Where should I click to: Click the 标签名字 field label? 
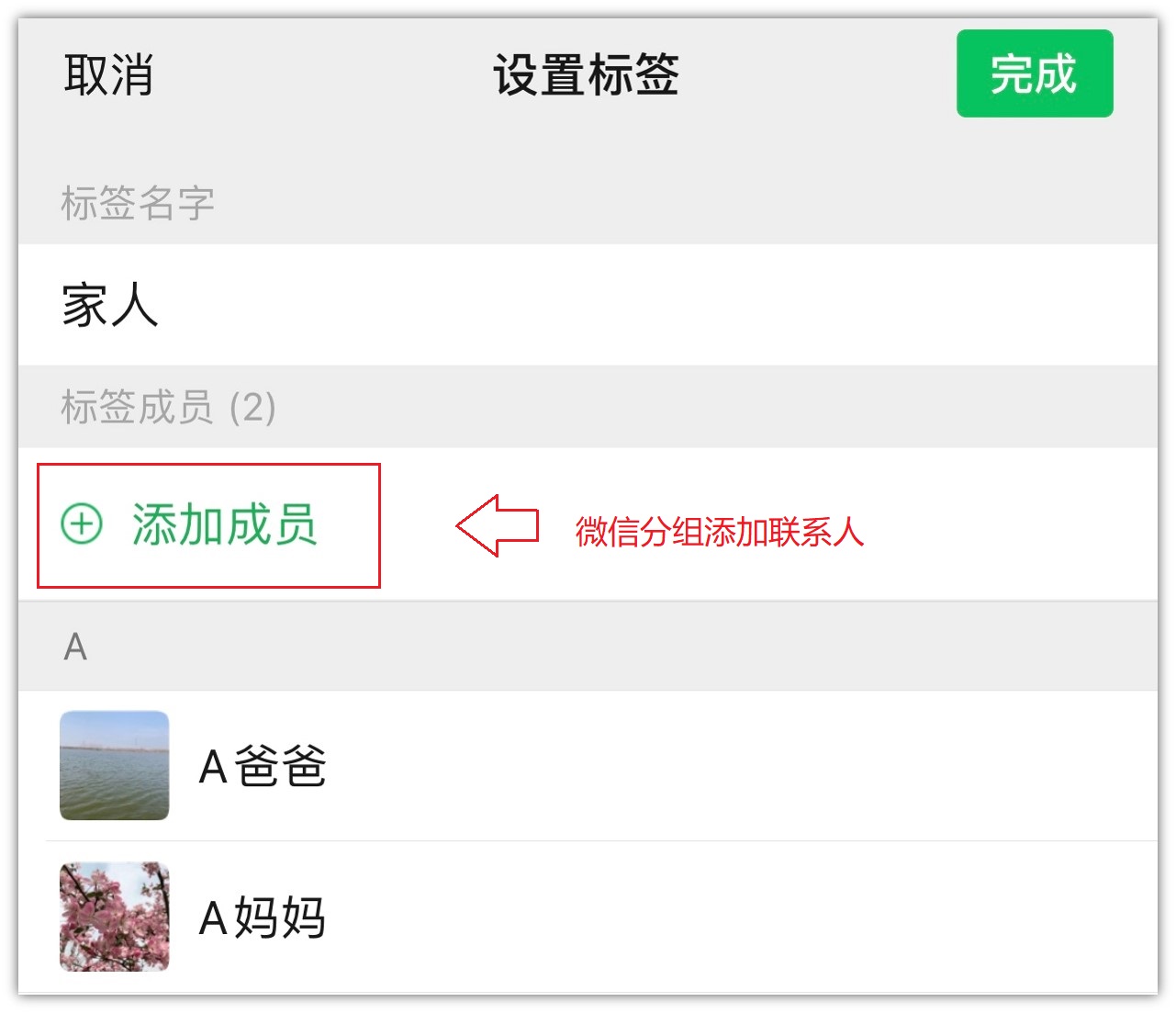(x=138, y=204)
